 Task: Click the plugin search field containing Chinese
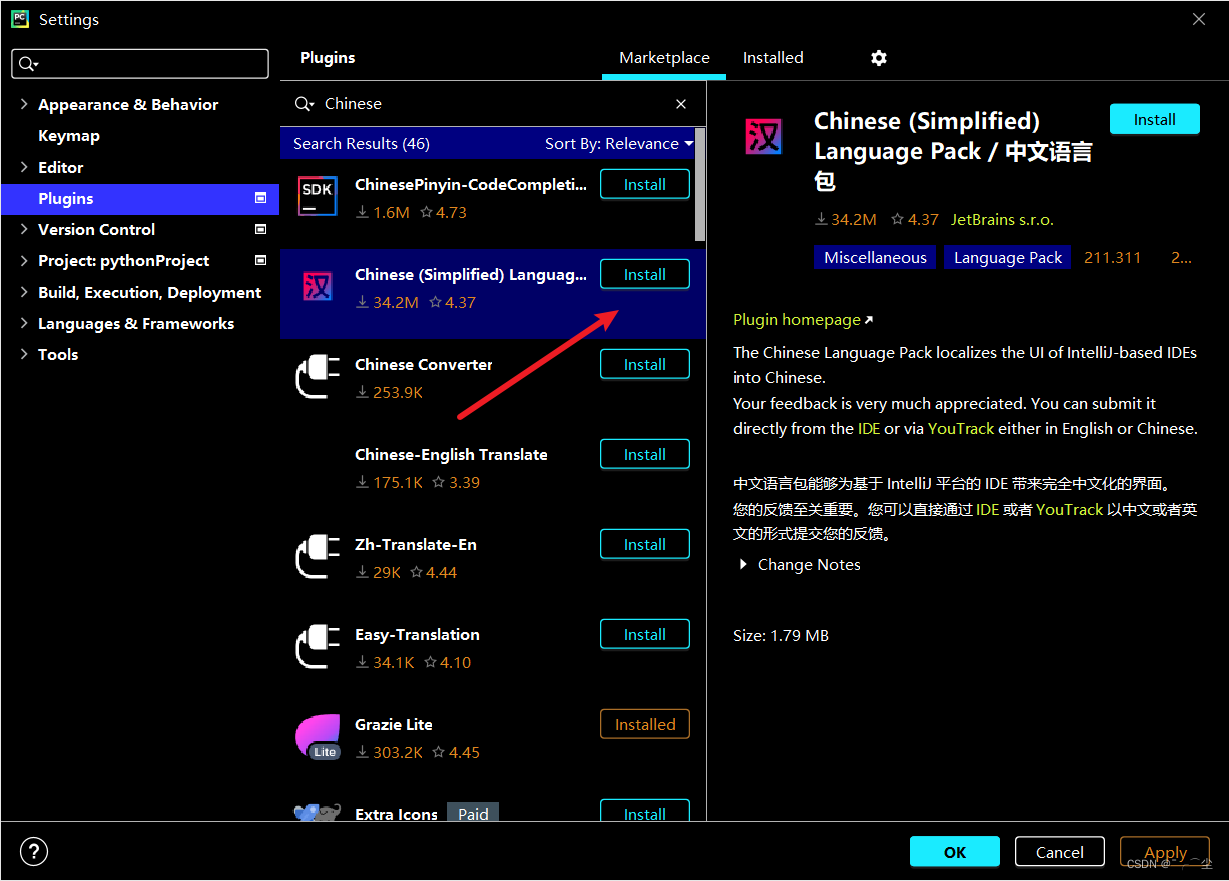tap(495, 104)
